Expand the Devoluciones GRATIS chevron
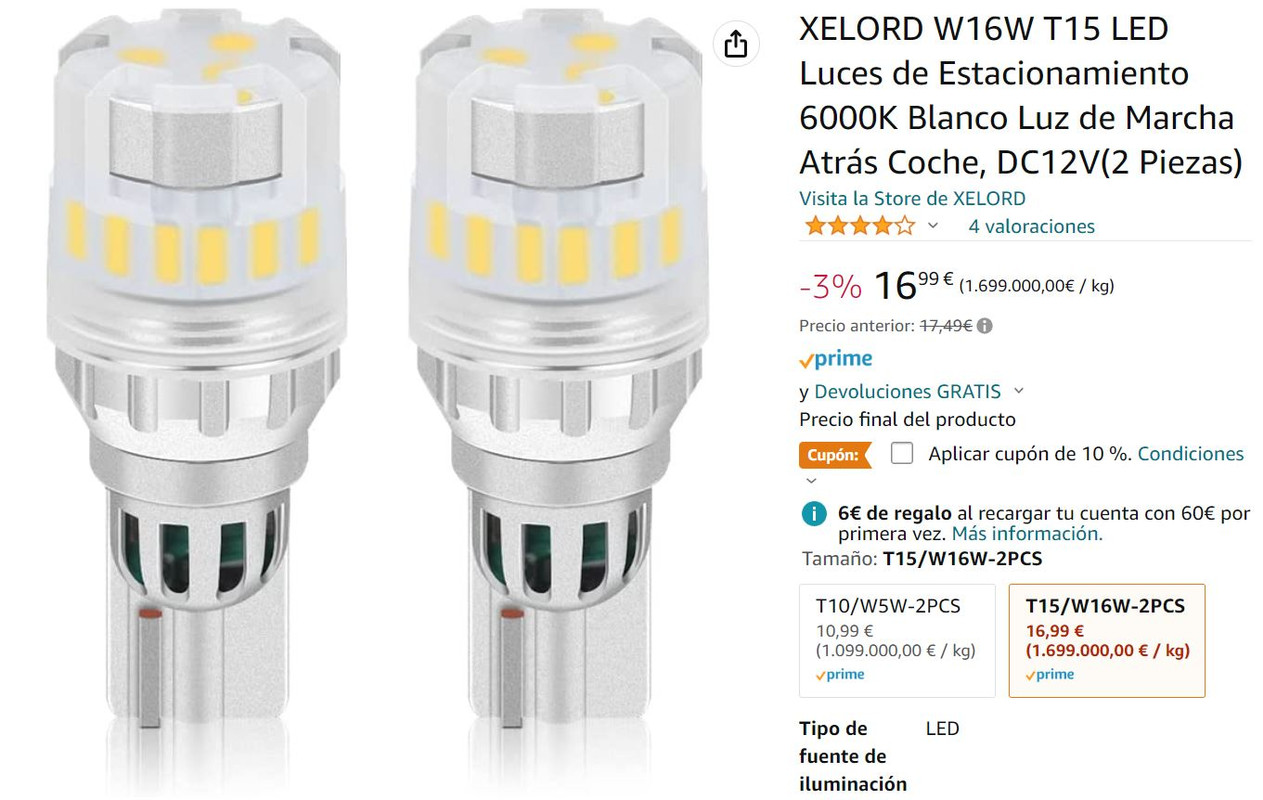Screen dimensions: 1263x800 pos(1019,391)
